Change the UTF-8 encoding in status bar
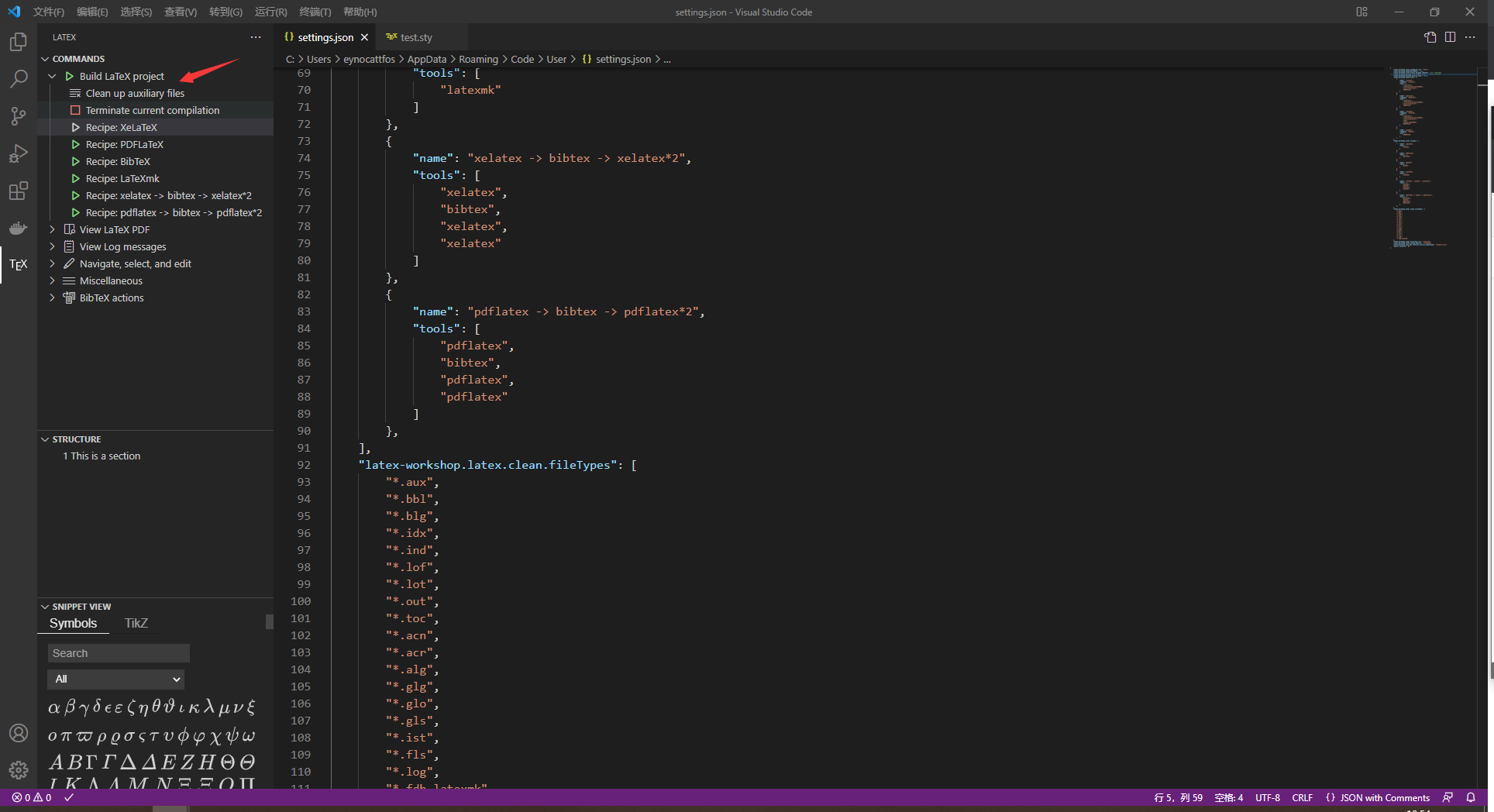The height and width of the screenshot is (812, 1494). [x=1268, y=797]
